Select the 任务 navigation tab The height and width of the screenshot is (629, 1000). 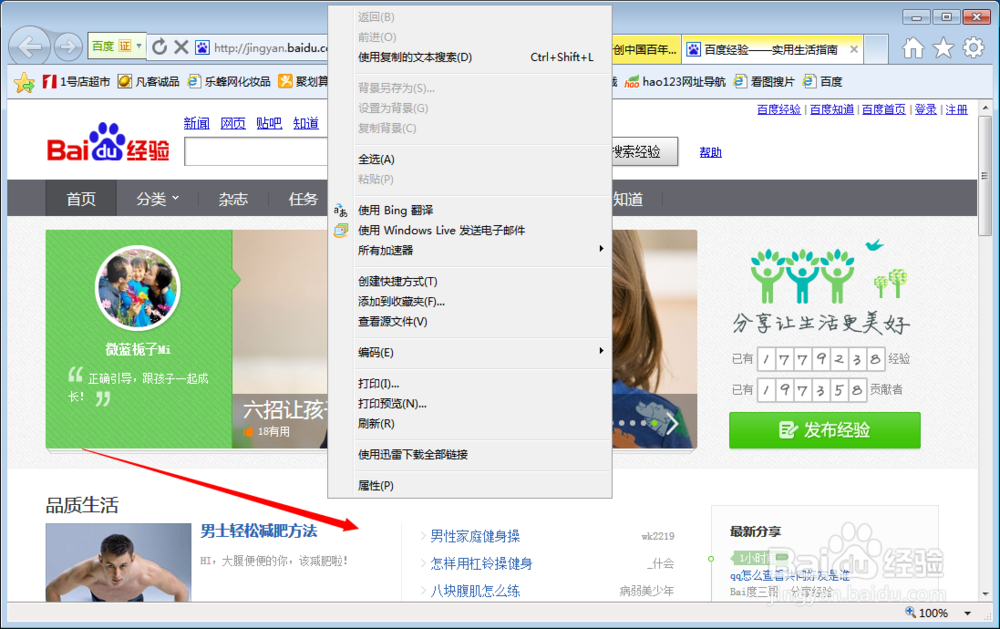[x=303, y=199]
